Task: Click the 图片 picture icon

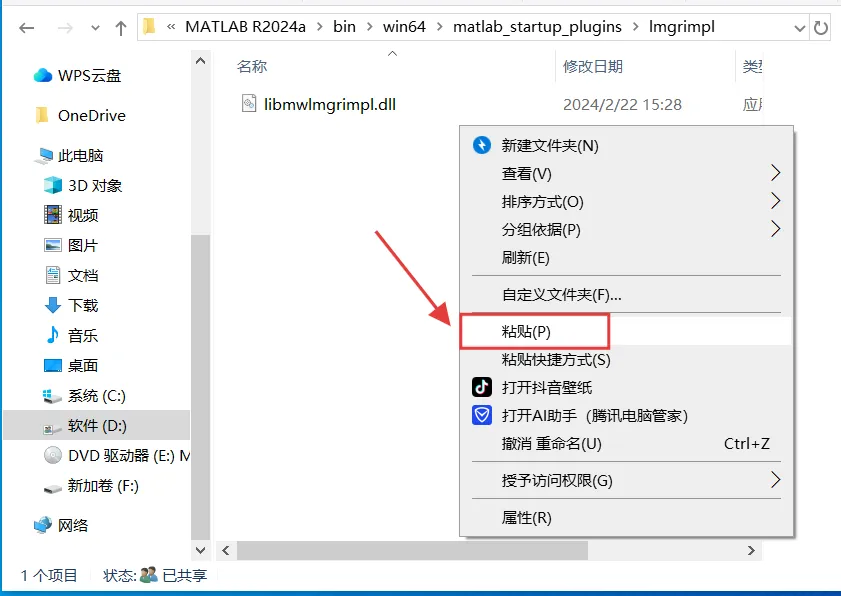Action: [x=53, y=245]
